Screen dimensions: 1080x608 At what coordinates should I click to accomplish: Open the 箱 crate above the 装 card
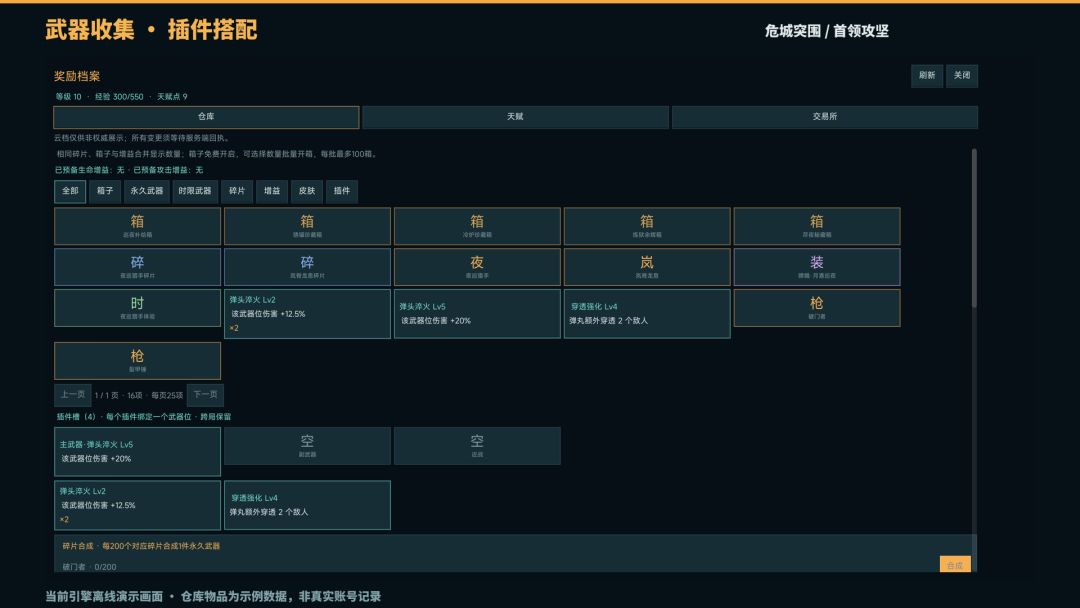(x=816, y=226)
